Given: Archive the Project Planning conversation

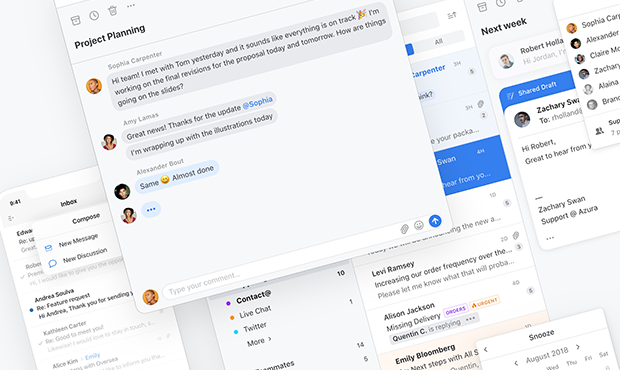Looking at the screenshot, I should 76,20.
